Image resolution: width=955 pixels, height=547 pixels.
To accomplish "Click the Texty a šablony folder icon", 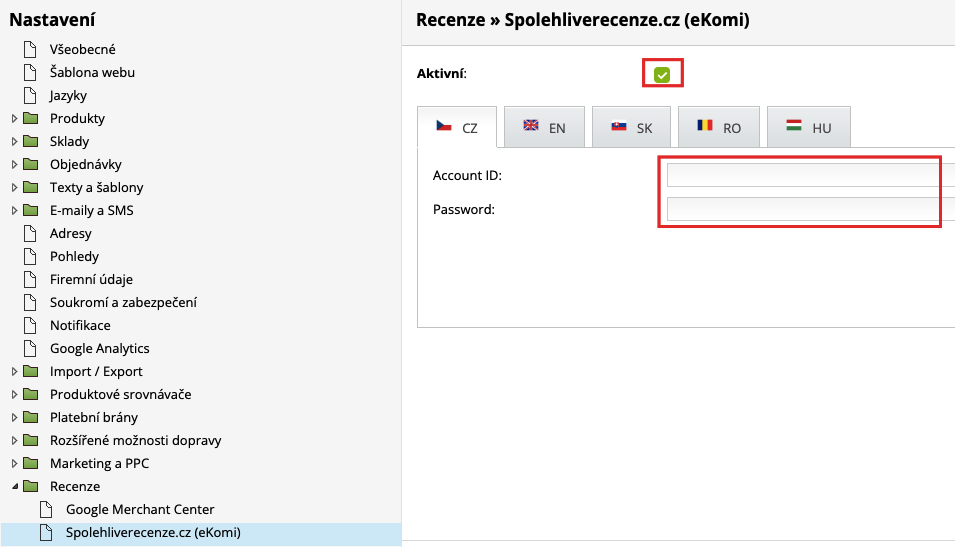I will coord(30,188).
